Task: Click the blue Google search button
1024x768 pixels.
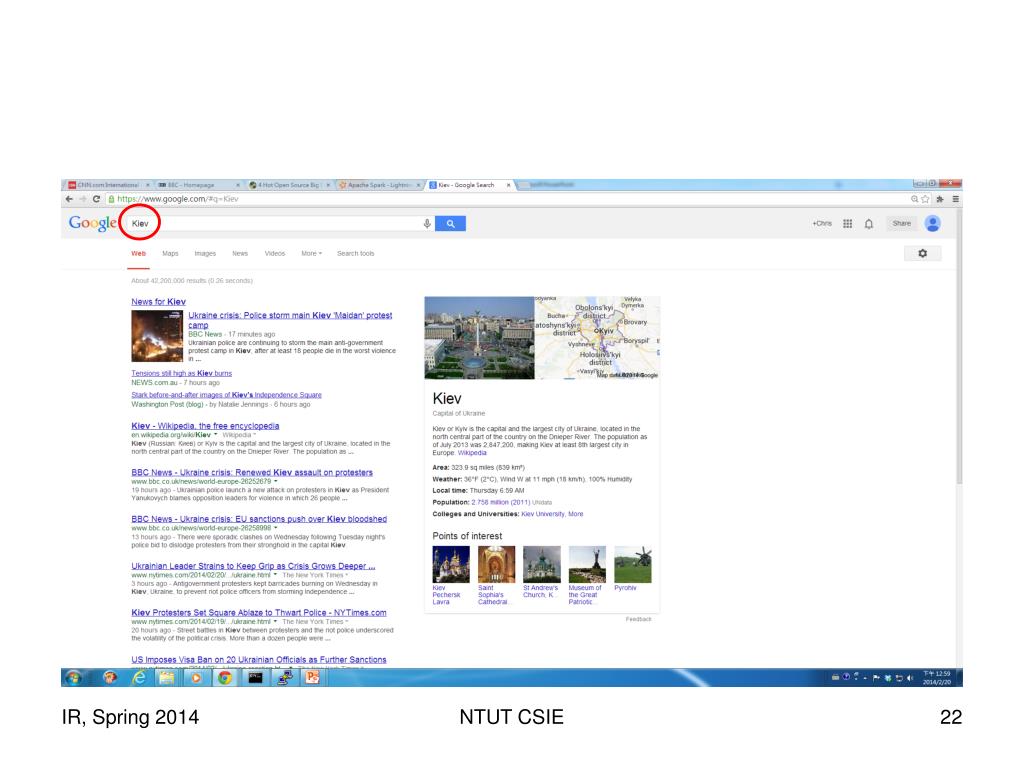Action: coord(450,223)
